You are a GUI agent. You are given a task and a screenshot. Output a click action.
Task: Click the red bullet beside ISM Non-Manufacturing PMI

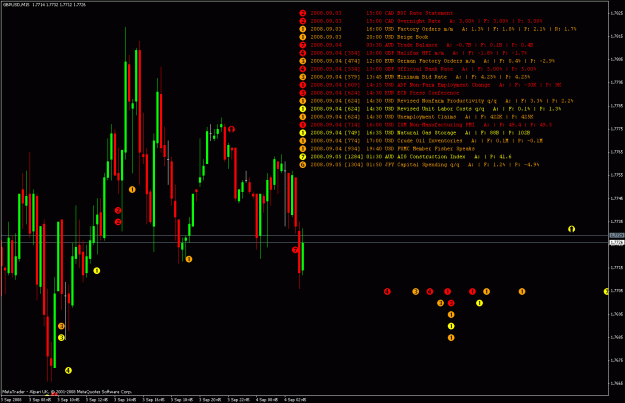303,125
